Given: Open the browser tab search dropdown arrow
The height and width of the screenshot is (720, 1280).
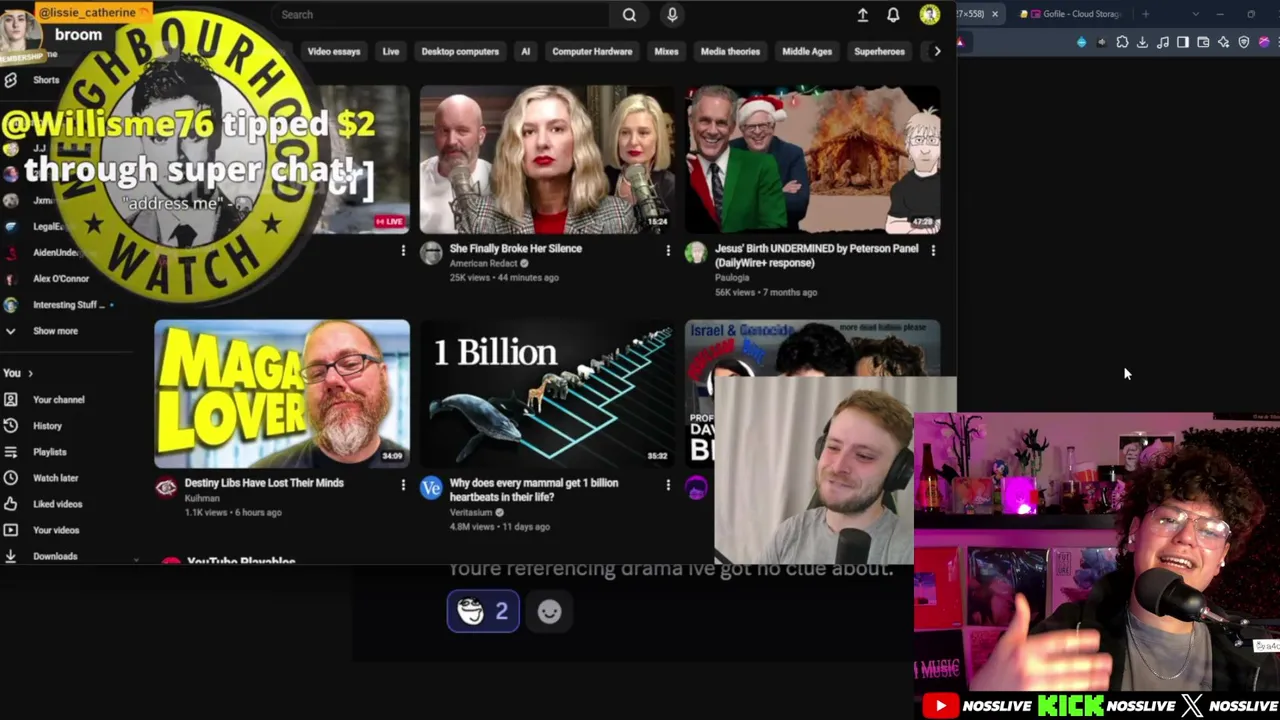Looking at the screenshot, I should pos(1196,14).
